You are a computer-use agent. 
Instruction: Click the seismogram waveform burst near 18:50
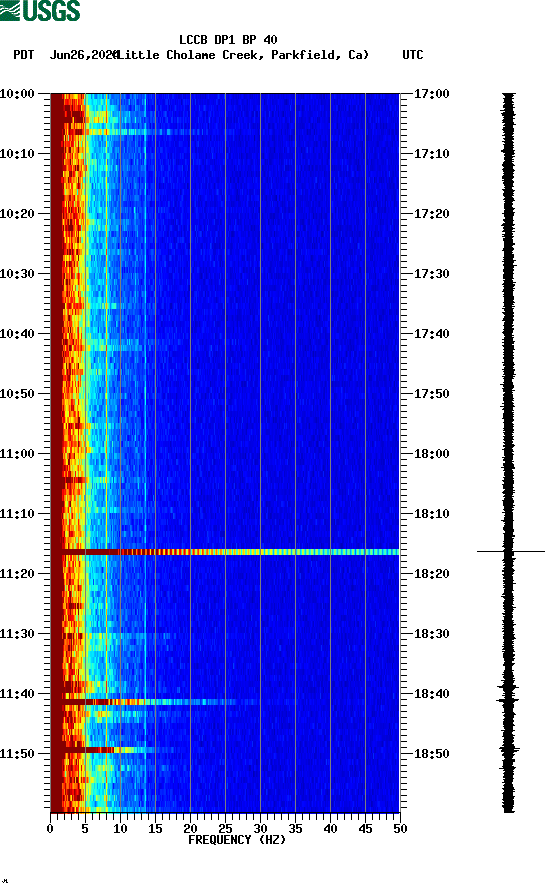[509, 750]
